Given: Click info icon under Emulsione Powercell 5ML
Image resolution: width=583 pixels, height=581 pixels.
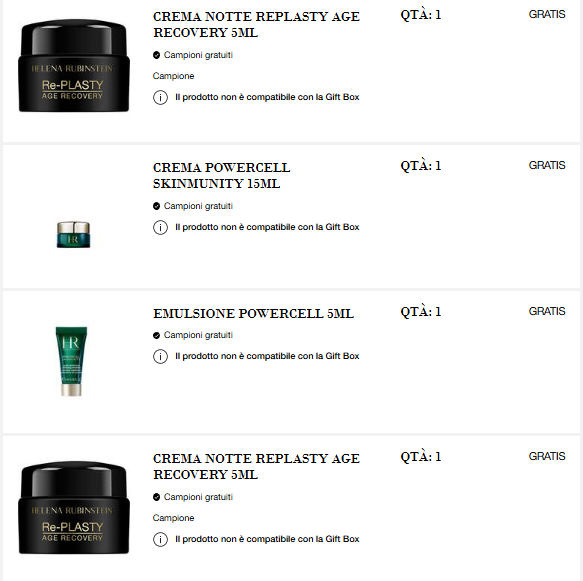Looking at the screenshot, I should point(160,356).
